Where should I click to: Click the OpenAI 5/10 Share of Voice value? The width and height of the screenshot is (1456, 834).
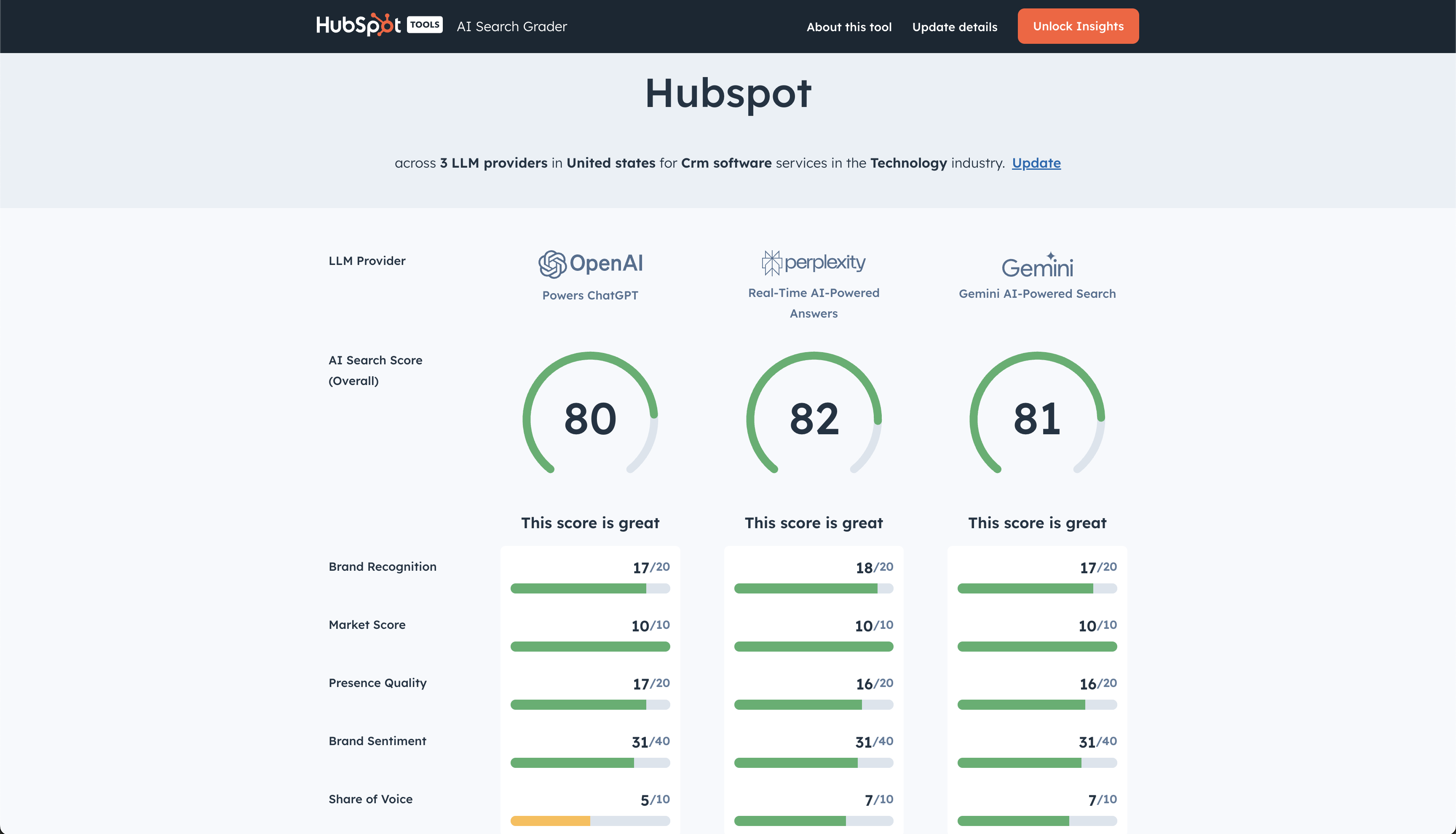[655, 800]
